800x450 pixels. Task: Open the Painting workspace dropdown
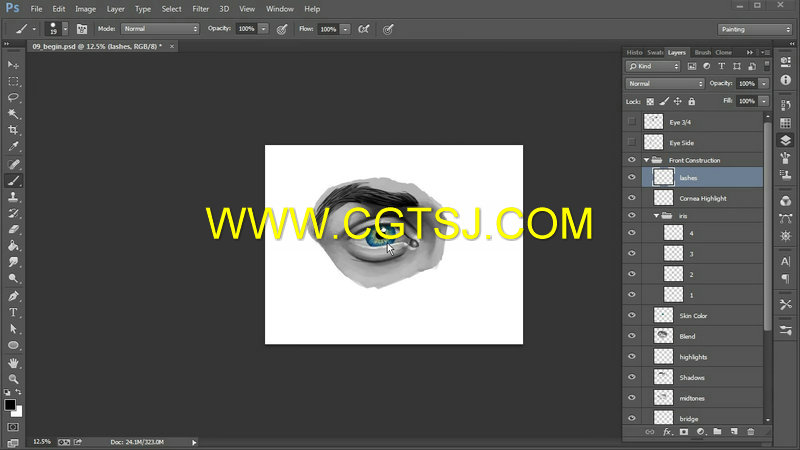tap(754, 29)
